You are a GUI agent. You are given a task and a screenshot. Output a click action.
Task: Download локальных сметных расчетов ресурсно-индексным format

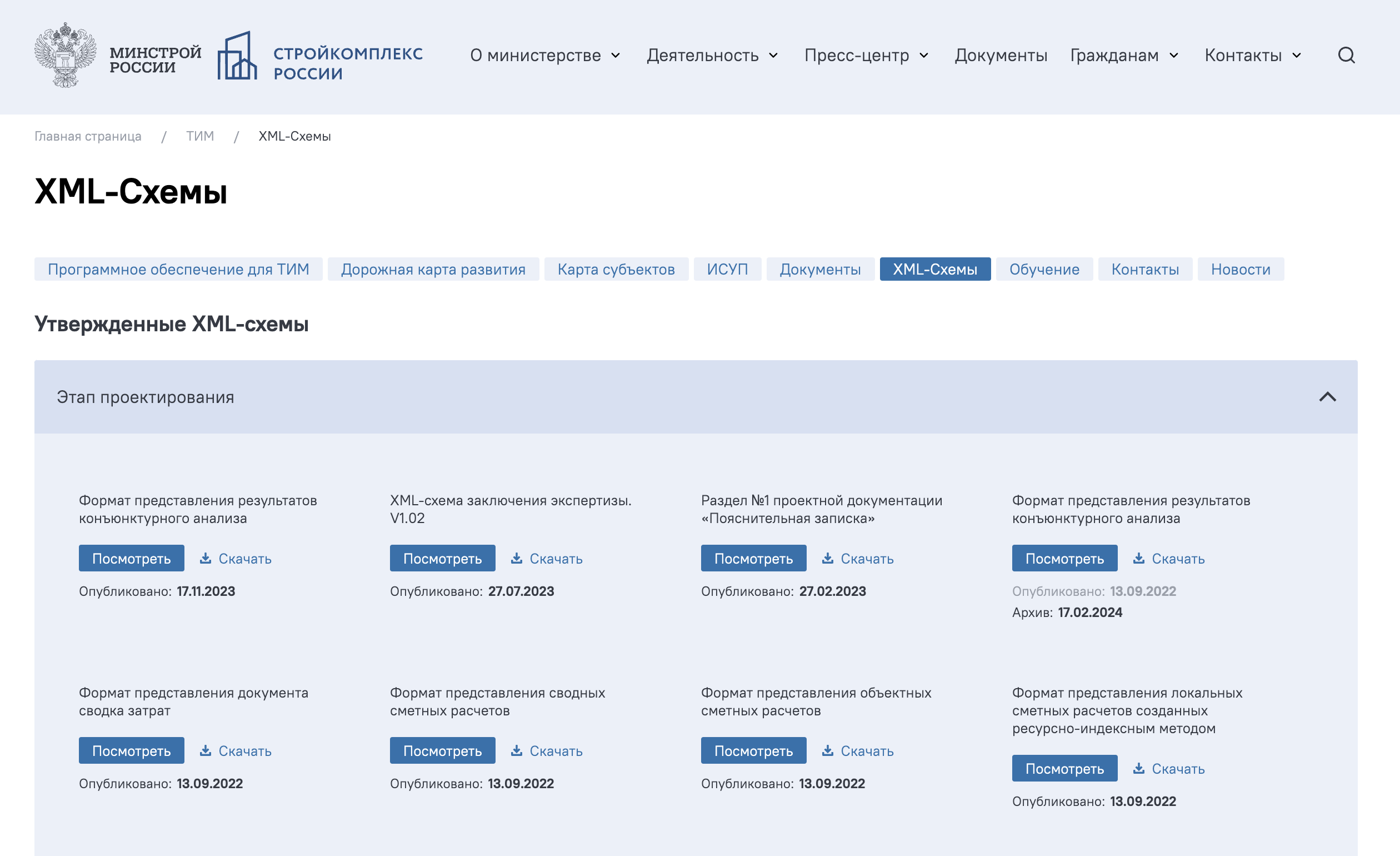[1168, 768]
